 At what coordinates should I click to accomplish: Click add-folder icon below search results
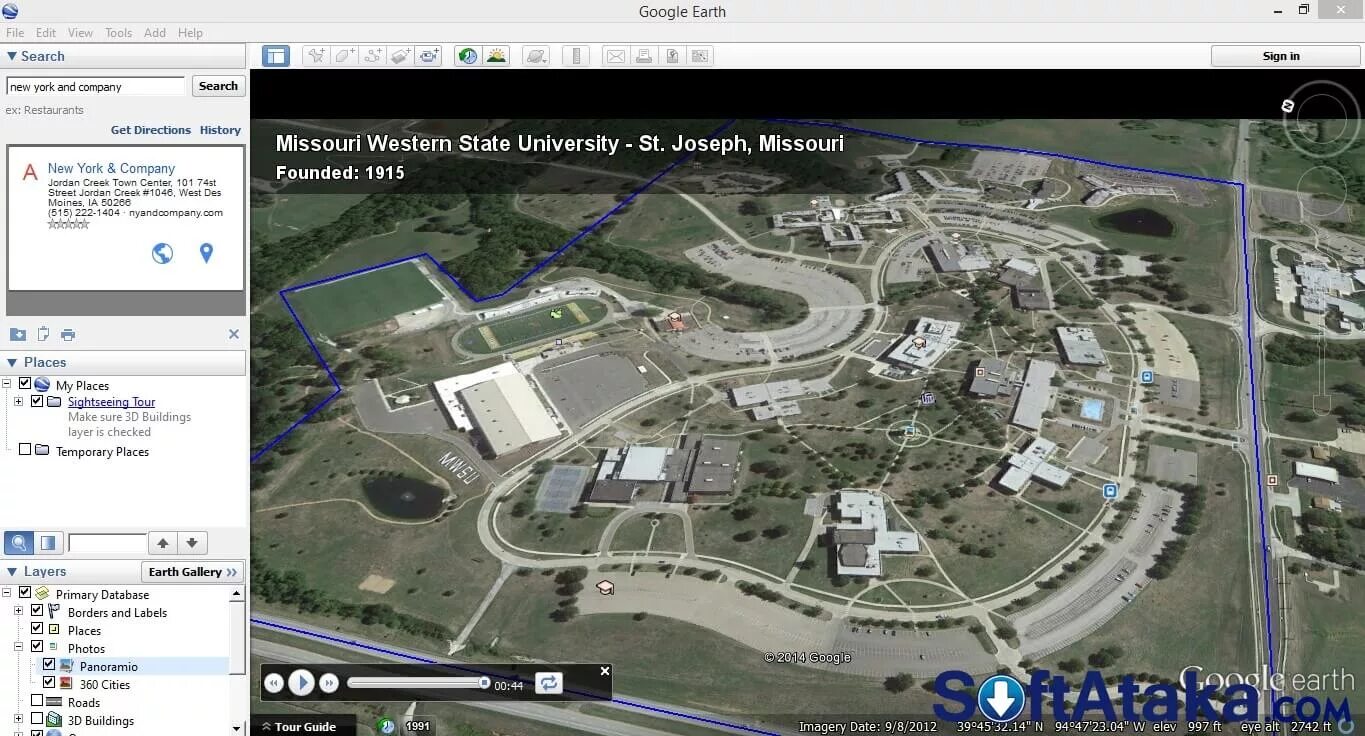coord(18,334)
